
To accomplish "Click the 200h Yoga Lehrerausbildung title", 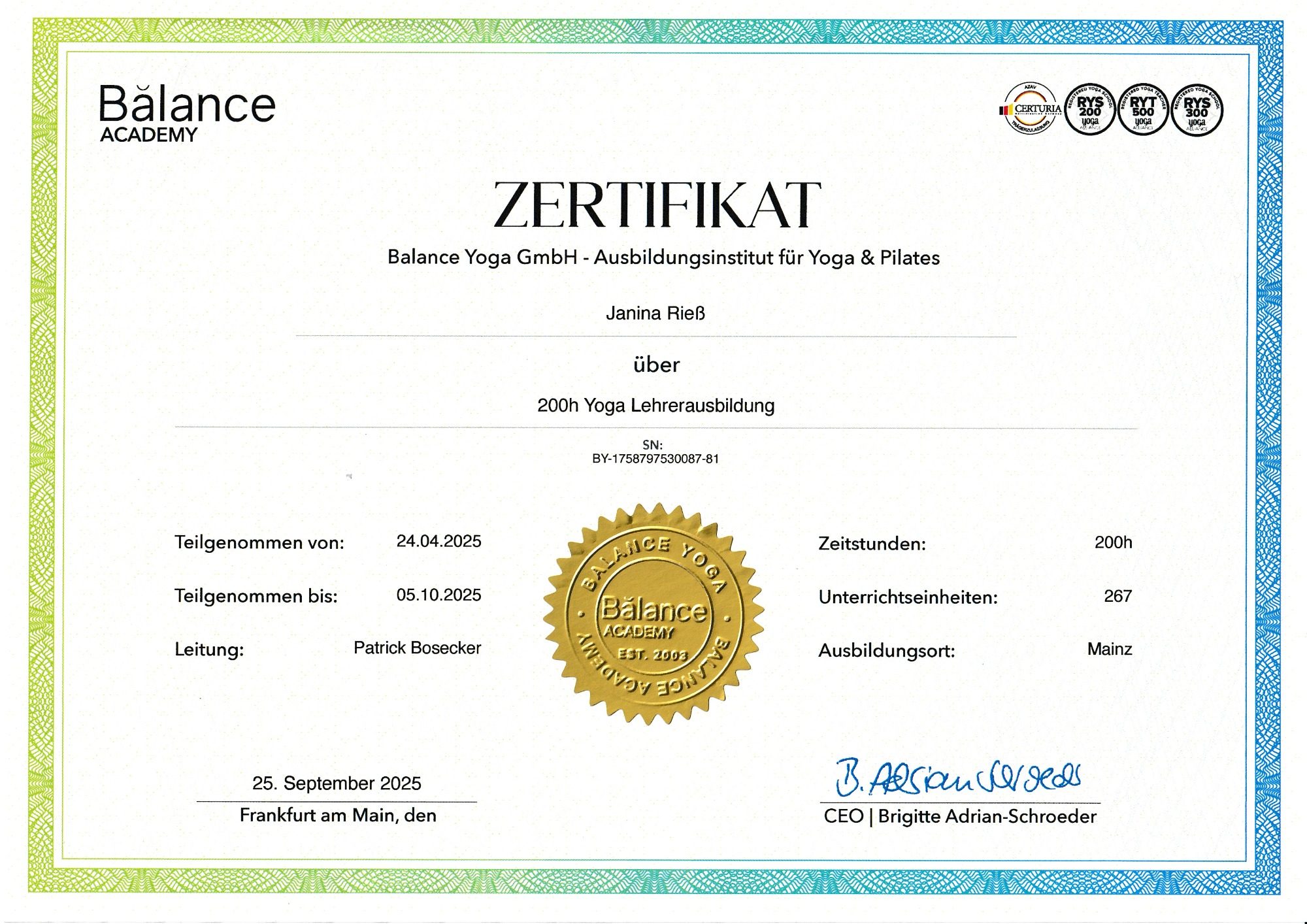I will click(655, 406).
